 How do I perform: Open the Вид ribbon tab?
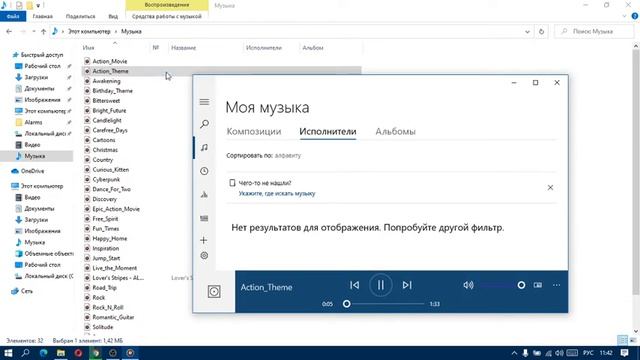coord(113,16)
